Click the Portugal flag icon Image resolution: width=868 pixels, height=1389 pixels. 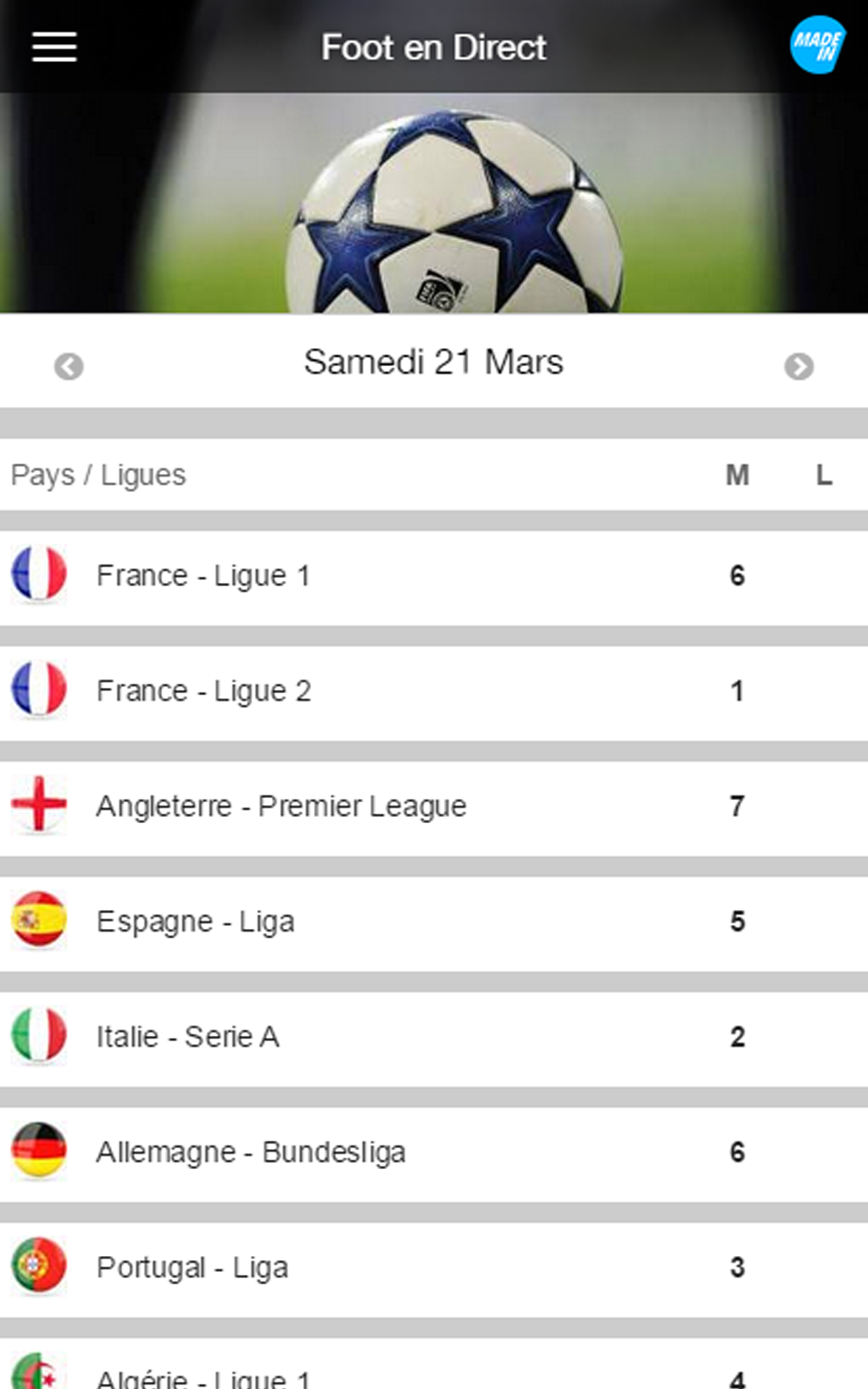tap(39, 1265)
